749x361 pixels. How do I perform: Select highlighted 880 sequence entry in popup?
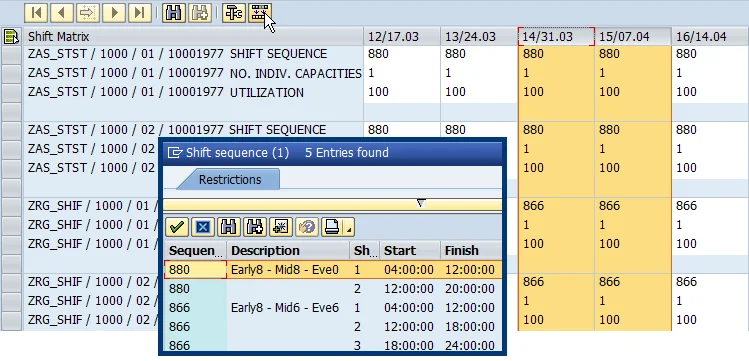click(x=196, y=270)
